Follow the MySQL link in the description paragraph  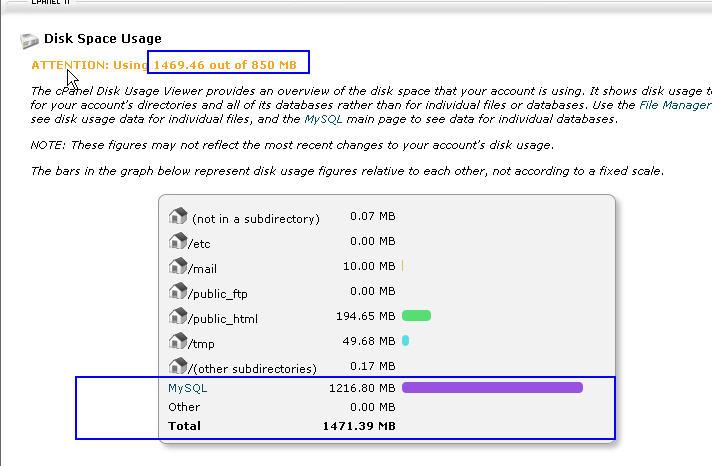pyautogui.click(x=324, y=119)
